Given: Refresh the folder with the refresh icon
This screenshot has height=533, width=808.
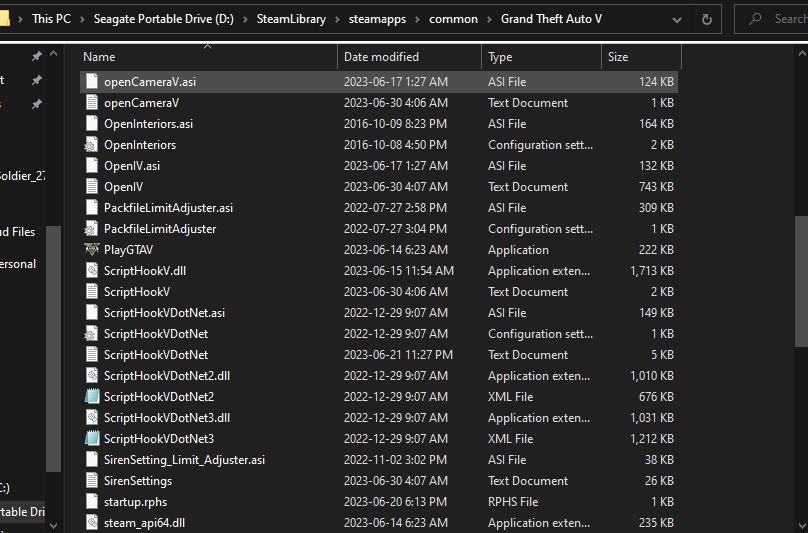Looking at the screenshot, I should pyautogui.click(x=707, y=19).
